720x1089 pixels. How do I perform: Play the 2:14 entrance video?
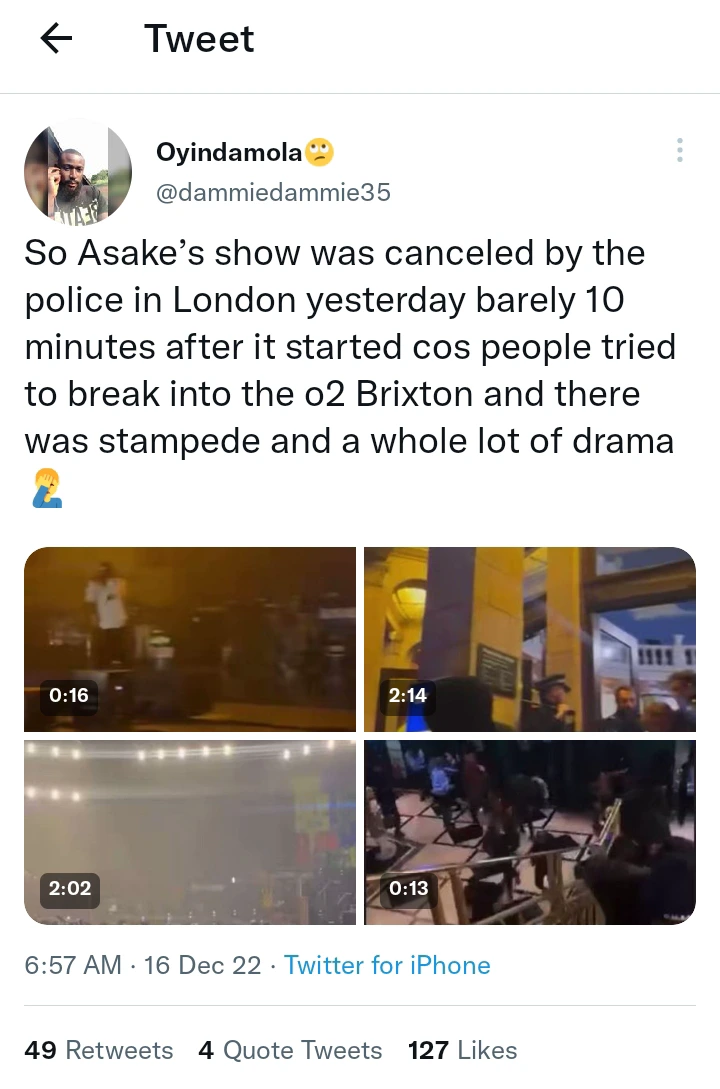coord(530,639)
